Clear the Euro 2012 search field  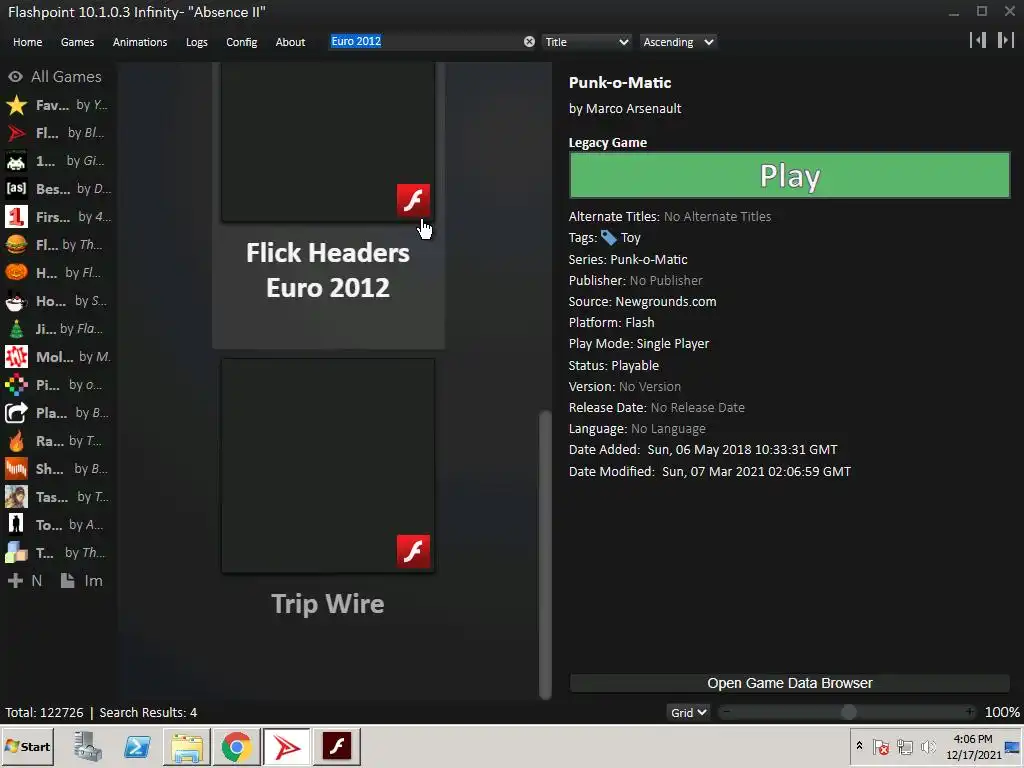(x=529, y=42)
